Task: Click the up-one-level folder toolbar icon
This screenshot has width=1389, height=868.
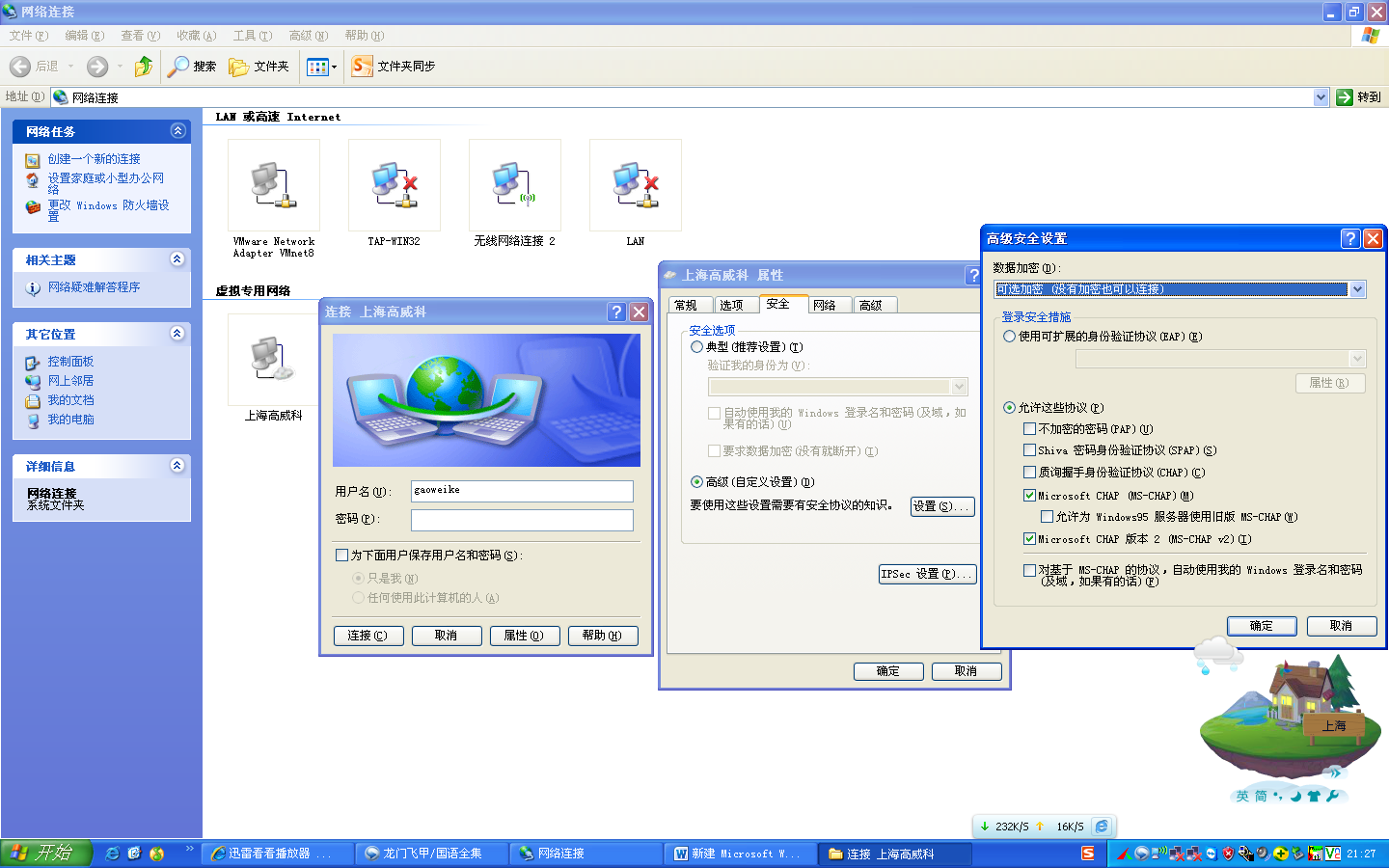Action: coord(144,67)
